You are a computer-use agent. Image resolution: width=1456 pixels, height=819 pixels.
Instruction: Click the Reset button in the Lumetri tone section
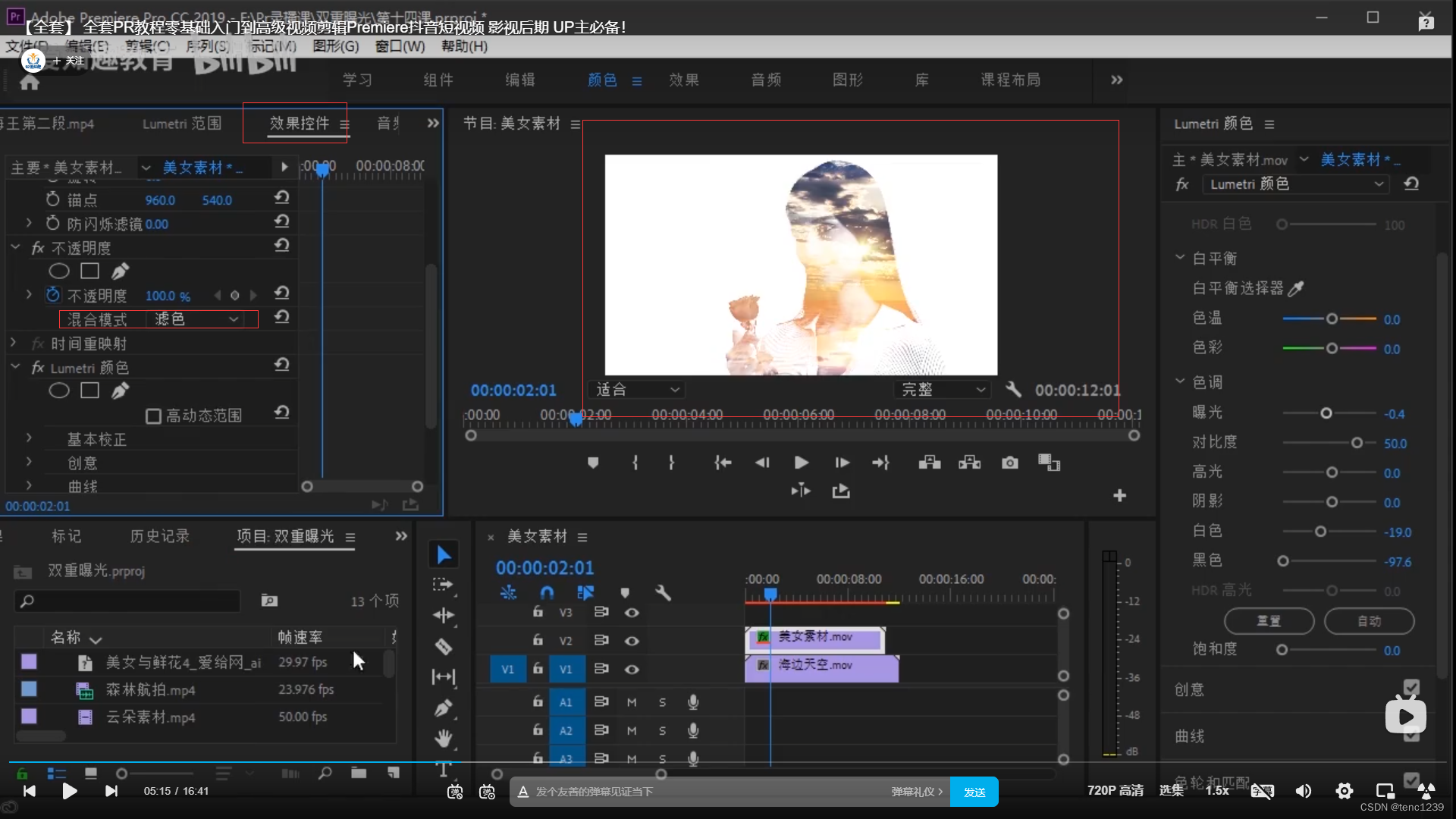point(1269,621)
